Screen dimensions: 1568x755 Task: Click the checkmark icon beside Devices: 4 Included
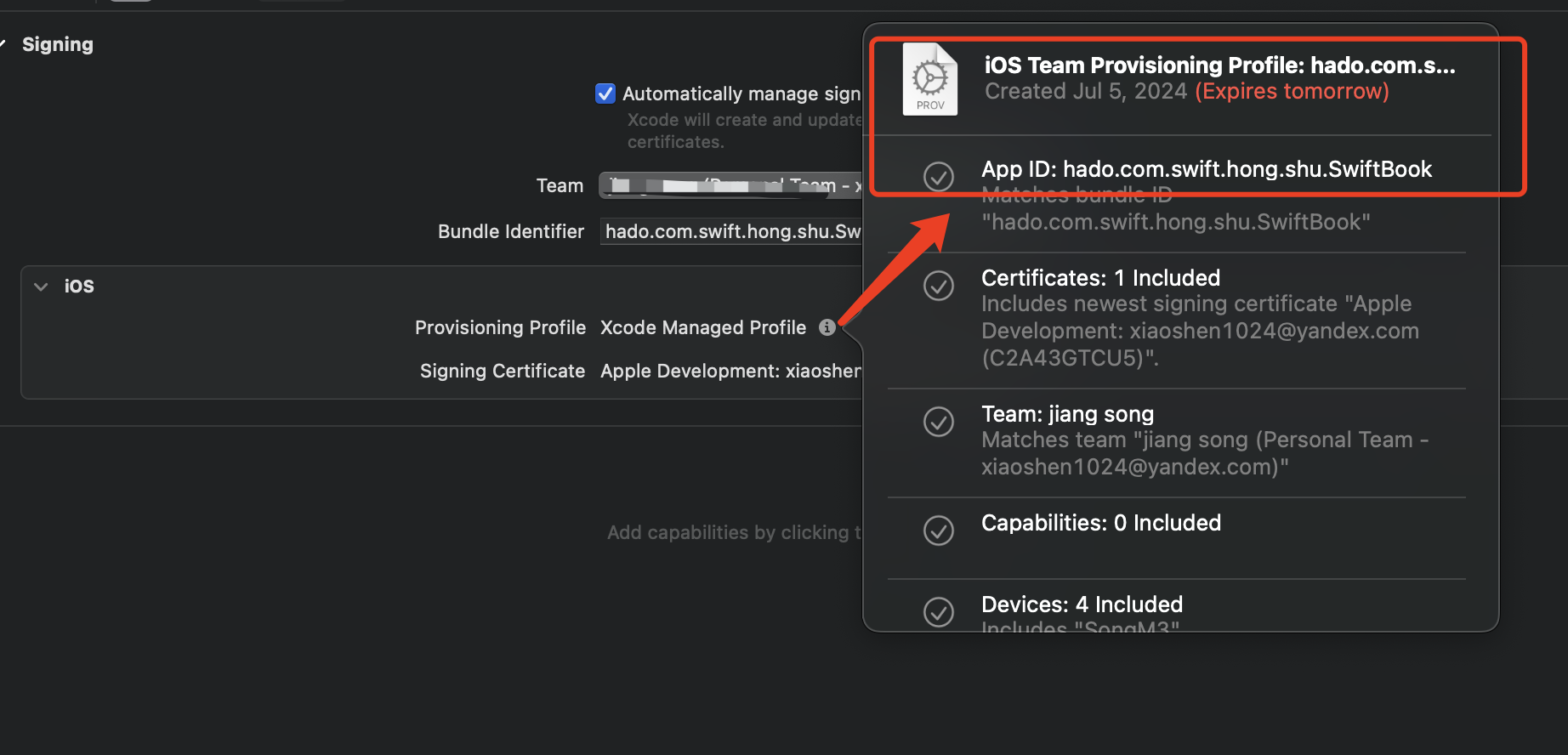tap(939, 612)
